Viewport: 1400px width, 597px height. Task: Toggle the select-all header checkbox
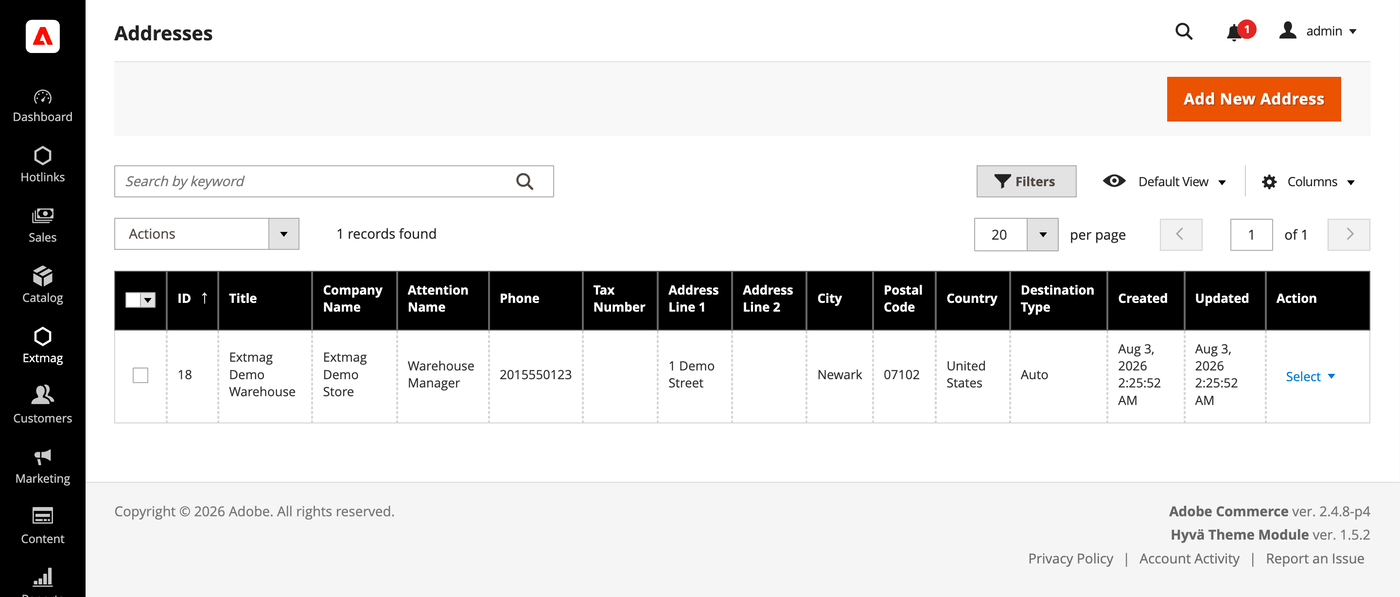coord(133,299)
